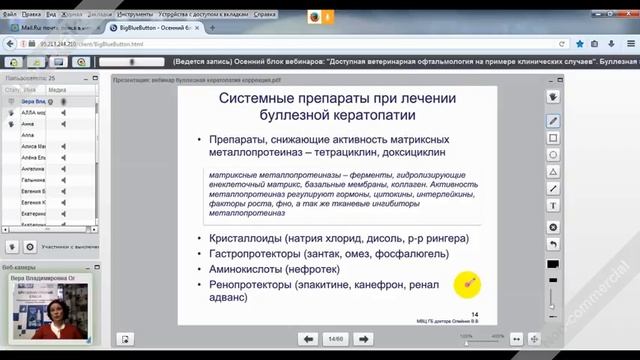Sort participants by Статус column header
640x360 pixels.
12,90
